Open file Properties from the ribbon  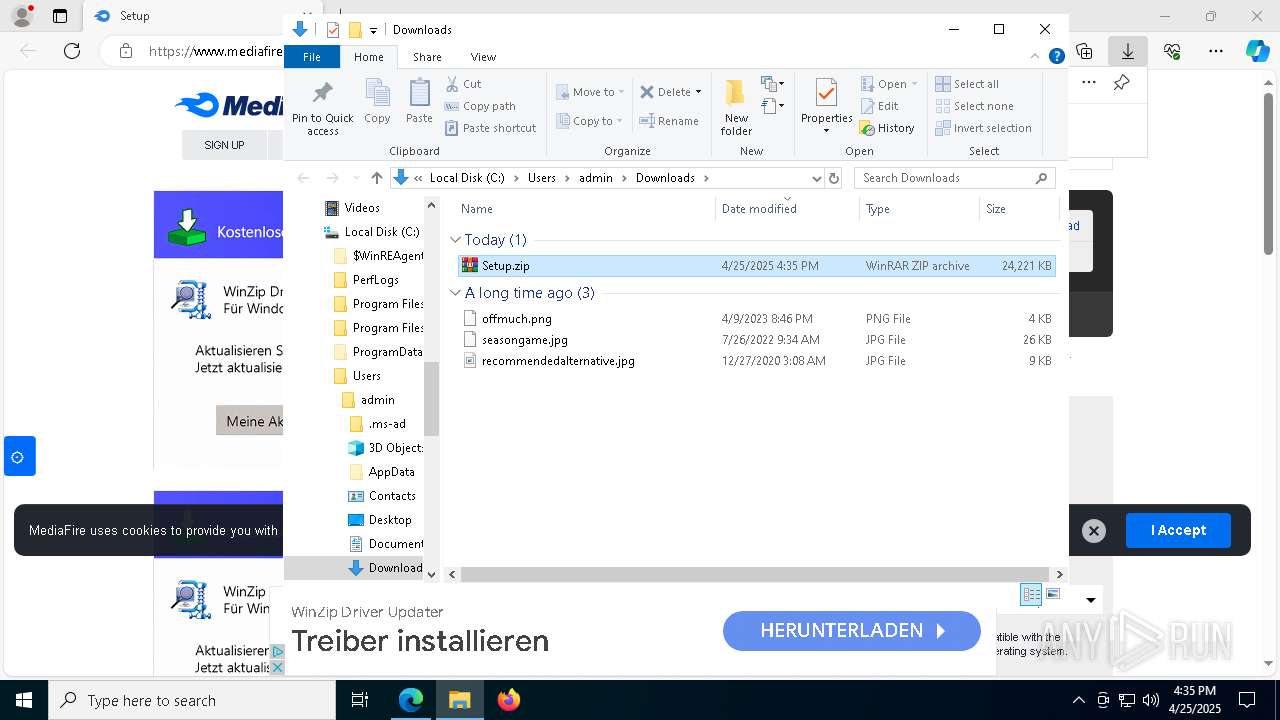coord(826,106)
